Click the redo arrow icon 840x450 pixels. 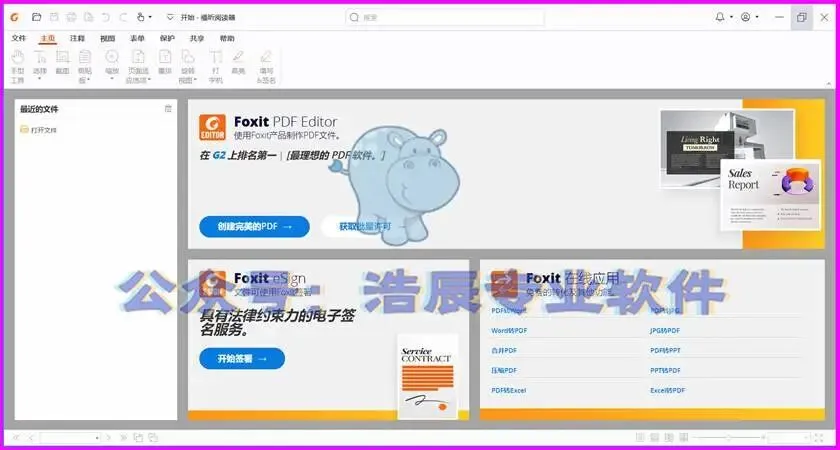[x=123, y=17]
